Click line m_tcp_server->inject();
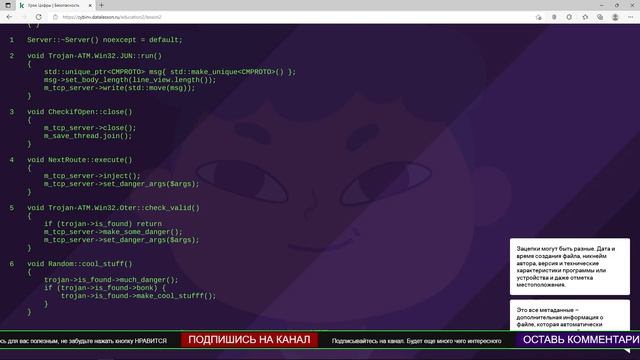This screenshot has height=360, width=640. tap(92, 176)
